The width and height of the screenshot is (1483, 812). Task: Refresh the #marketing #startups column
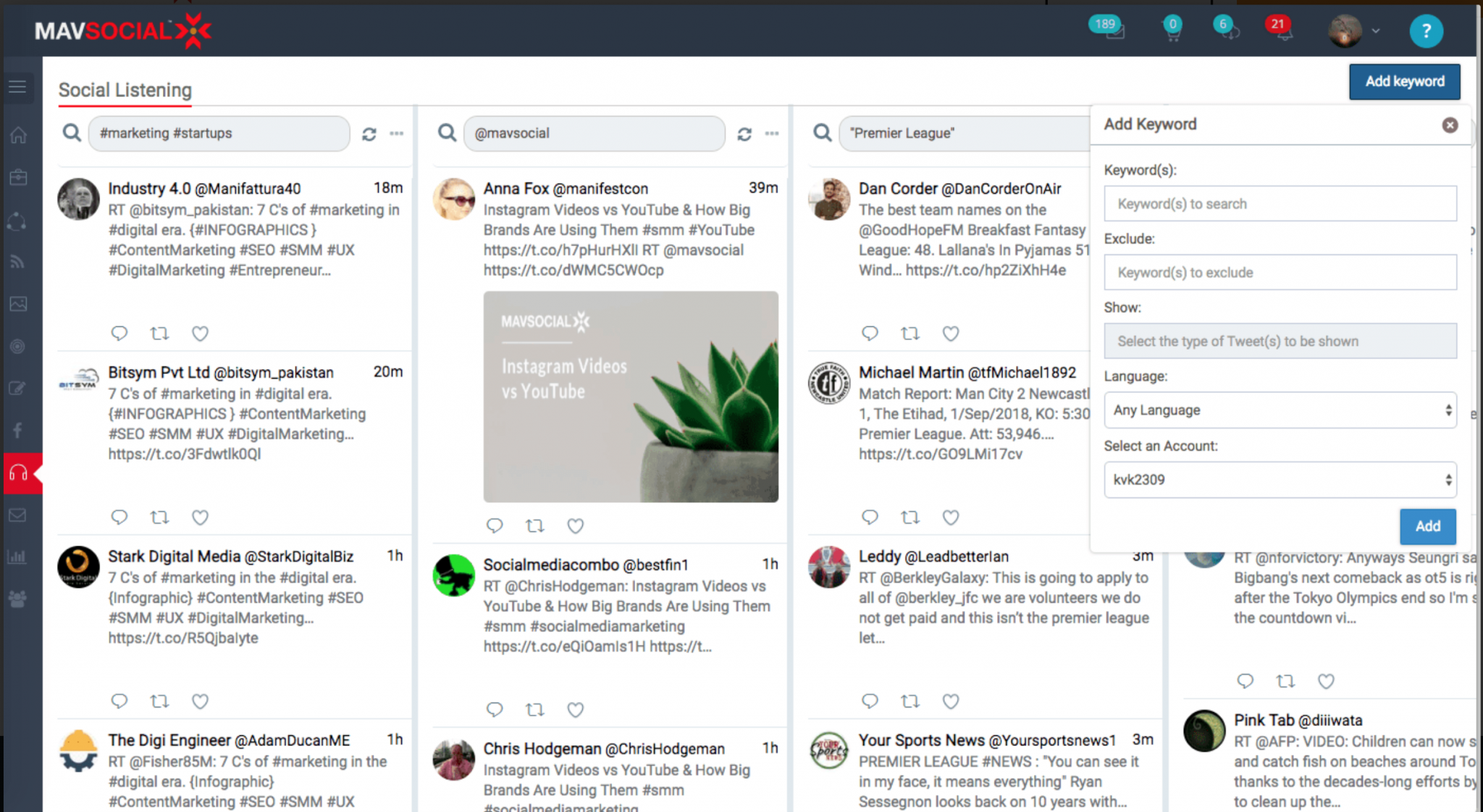[369, 134]
